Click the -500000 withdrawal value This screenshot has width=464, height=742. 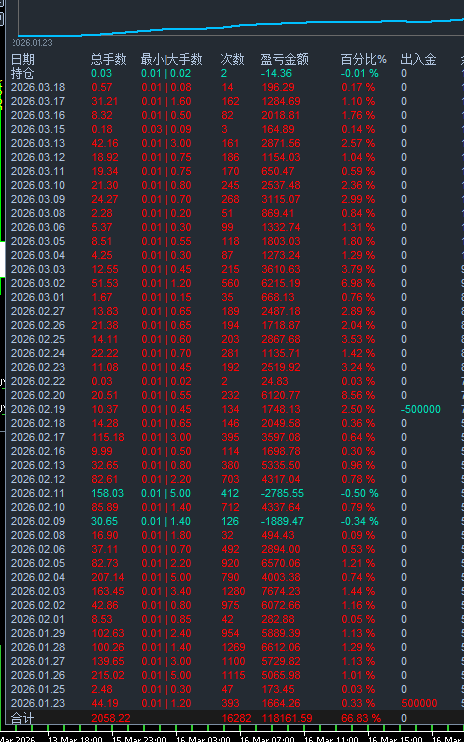pyautogui.click(x=420, y=409)
